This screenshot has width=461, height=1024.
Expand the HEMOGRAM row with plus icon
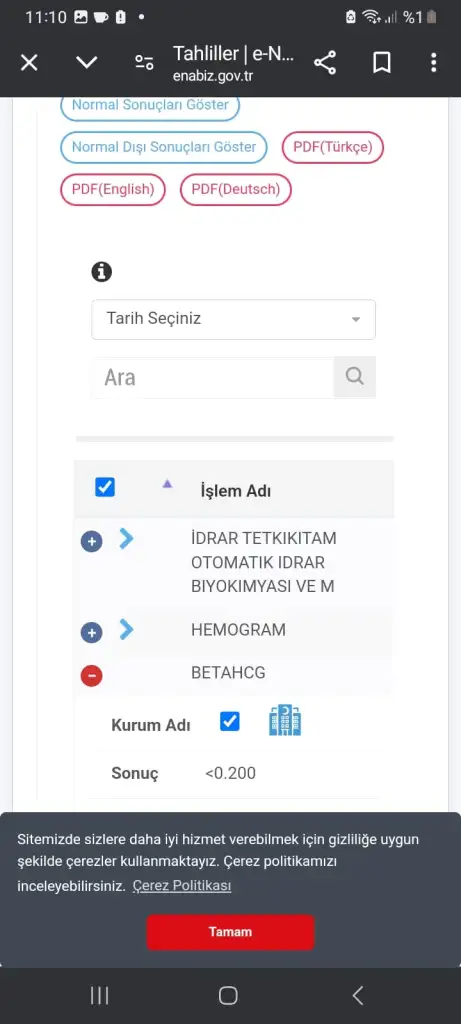91,633
